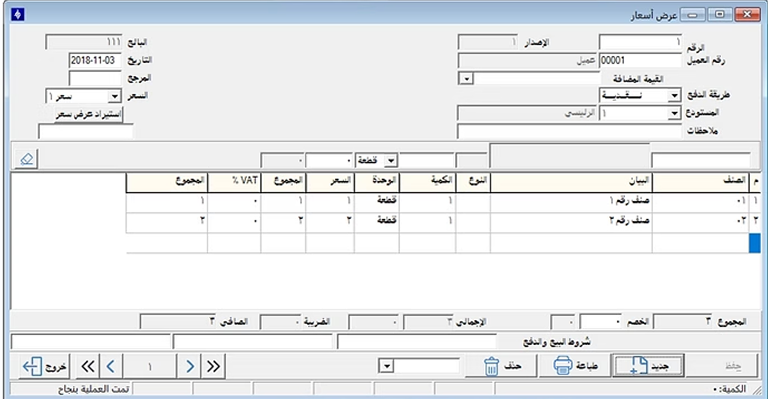Click the VAT % column header
This screenshot has height=399, width=768.
pos(234,181)
